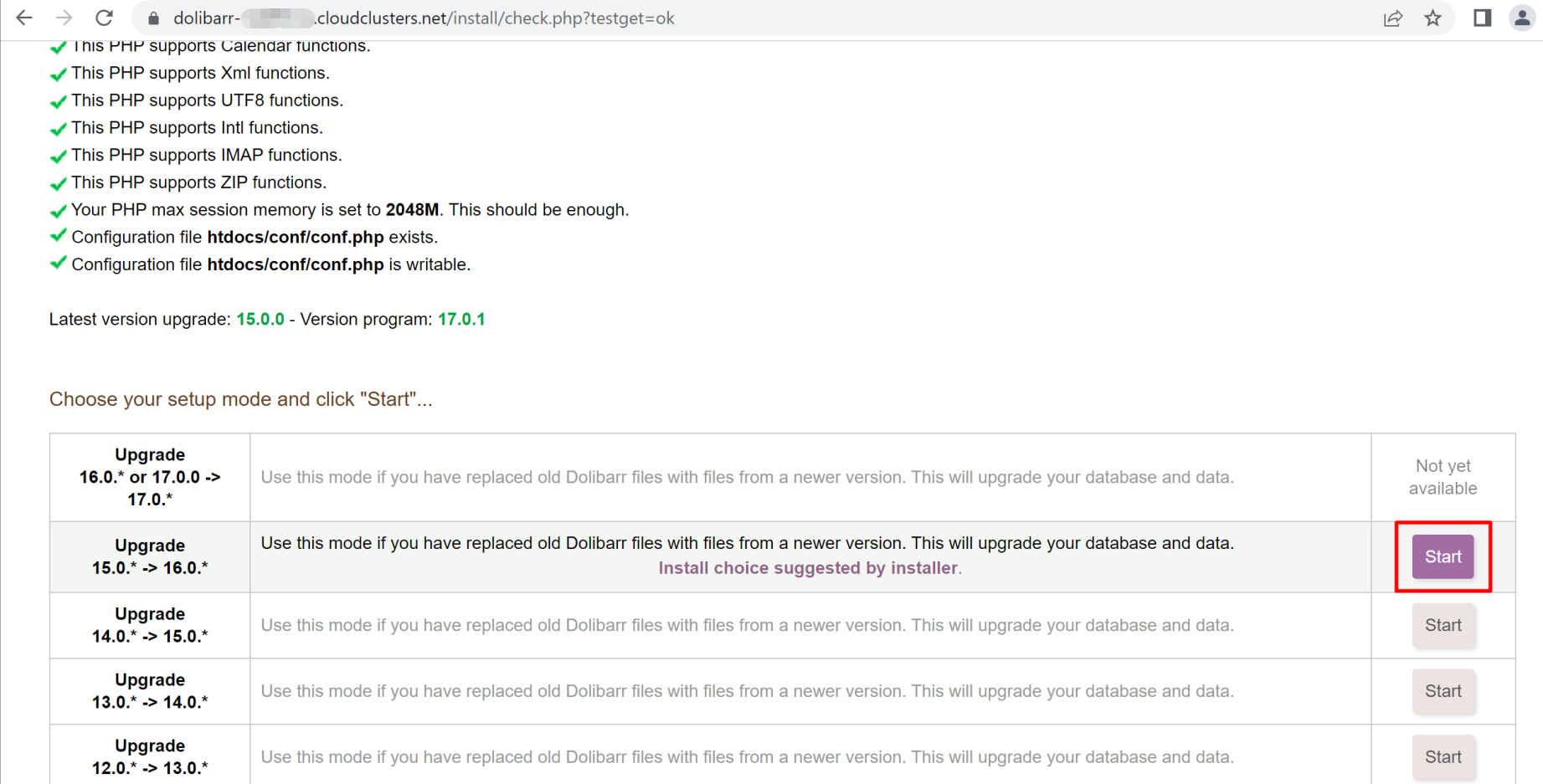Click checkmark next to Intl functions

tap(59, 129)
